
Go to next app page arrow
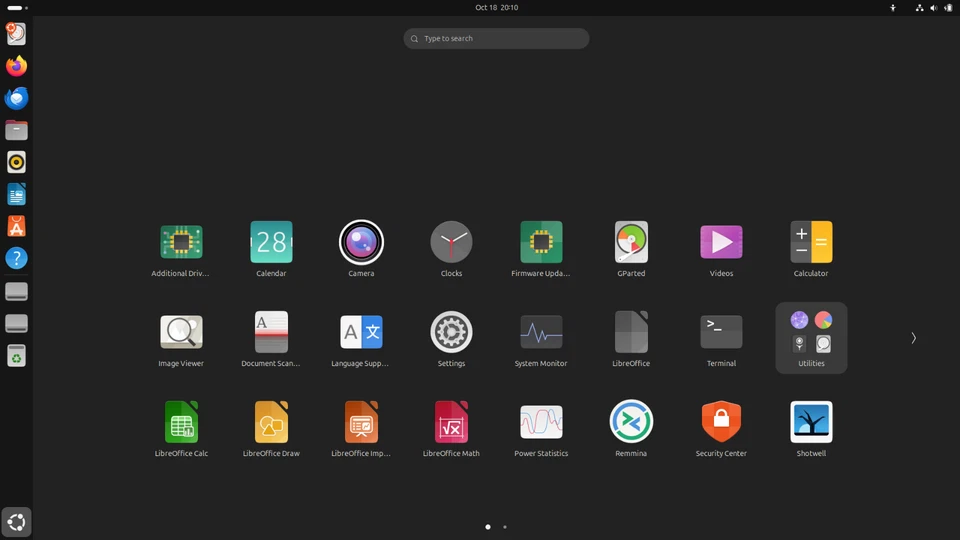(913, 338)
